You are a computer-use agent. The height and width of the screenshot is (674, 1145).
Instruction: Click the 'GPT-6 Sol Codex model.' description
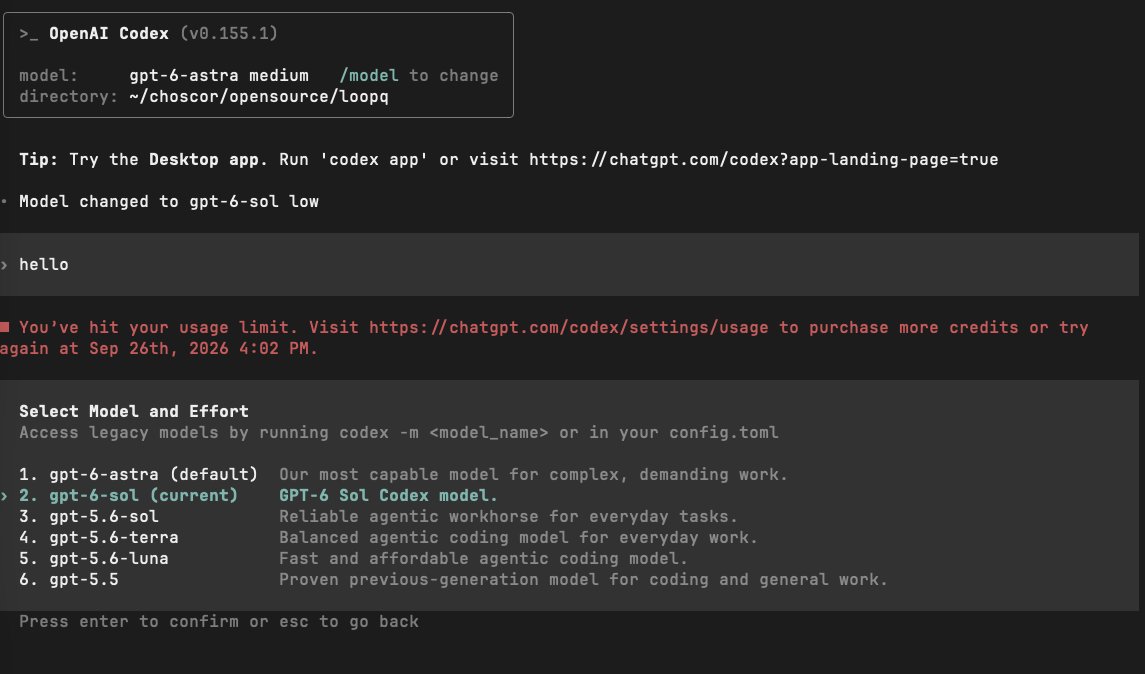pyautogui.click(x=388, y=496)
